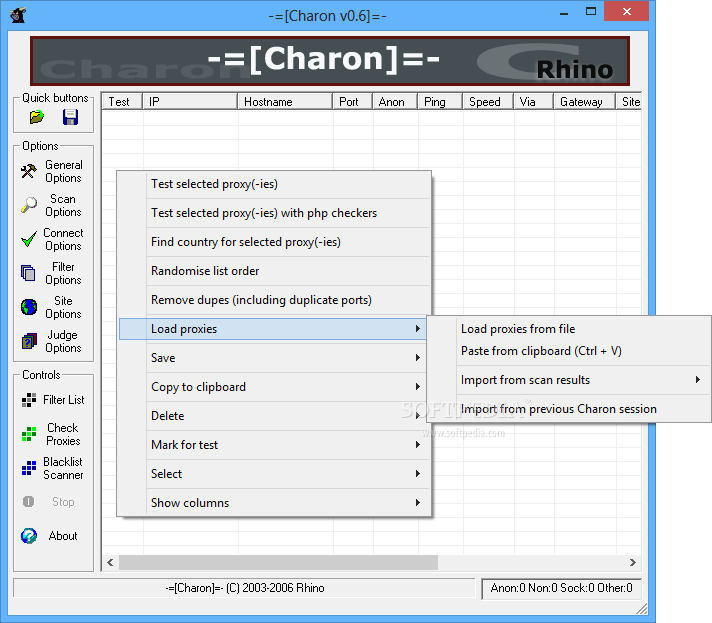Viewport: 712px width, 623px height.
Task: Click the Test column header
Action: tap(122, 102)
